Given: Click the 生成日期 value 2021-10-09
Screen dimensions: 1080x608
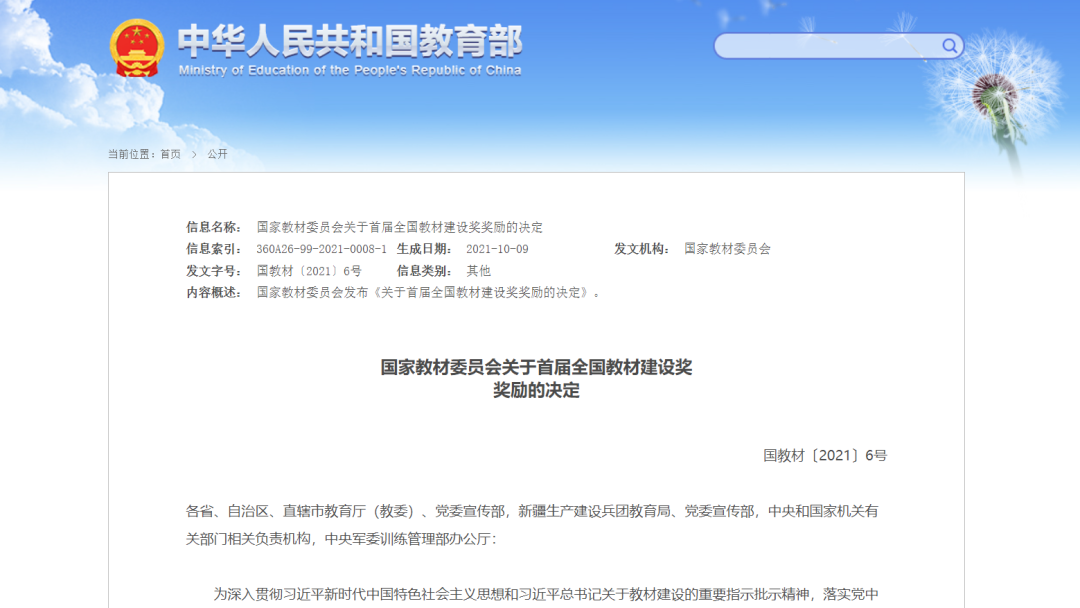Looking at the screenshot, I should [497, 249].
